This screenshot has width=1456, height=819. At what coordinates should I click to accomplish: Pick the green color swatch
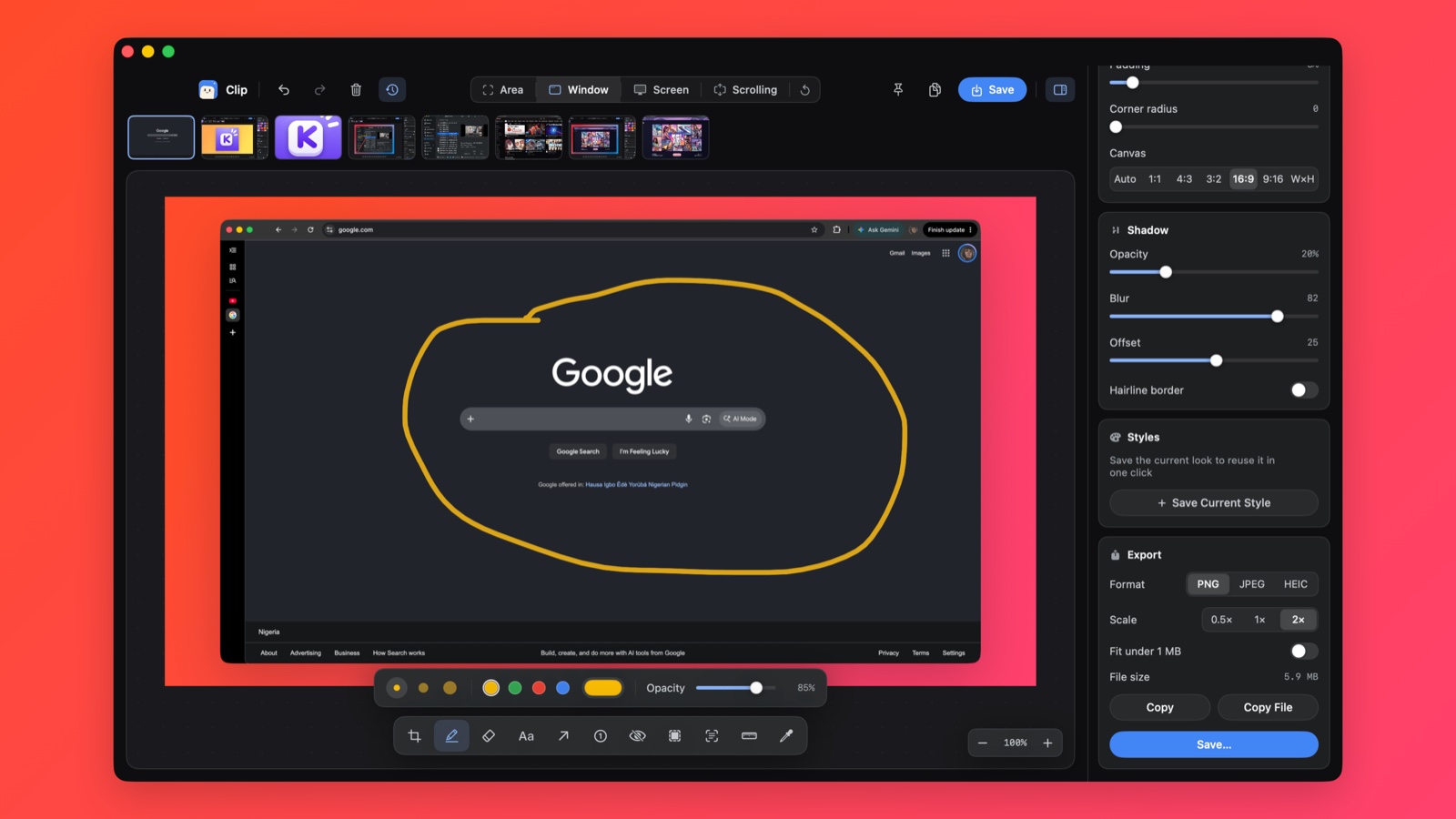click(515, 688)
